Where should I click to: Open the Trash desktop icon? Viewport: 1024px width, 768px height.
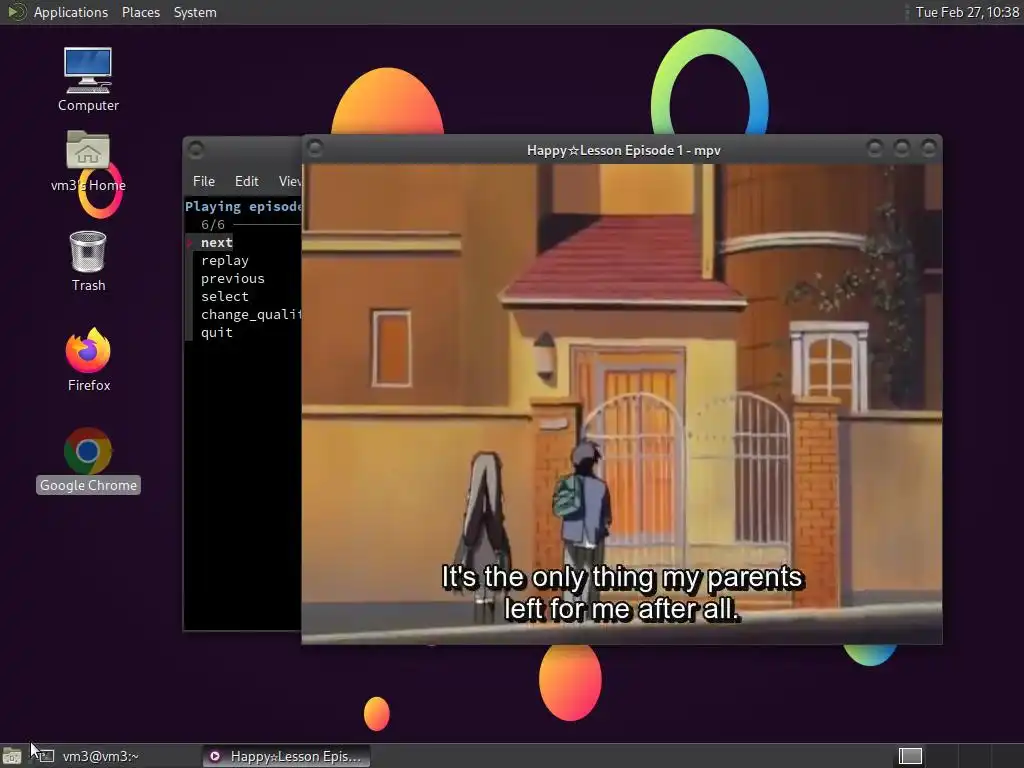coord(88,261)
